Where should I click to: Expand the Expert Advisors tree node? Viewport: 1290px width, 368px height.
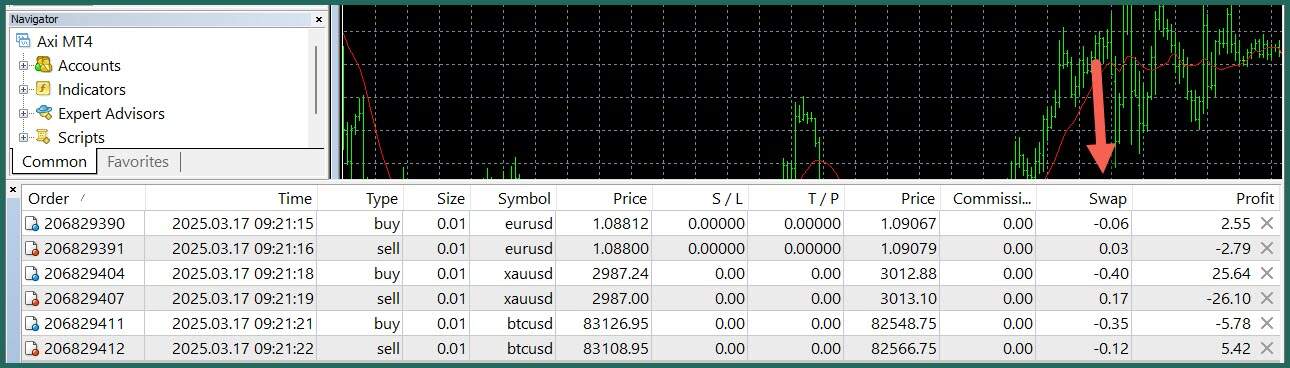pyautogui.click(x=23, y=114)
